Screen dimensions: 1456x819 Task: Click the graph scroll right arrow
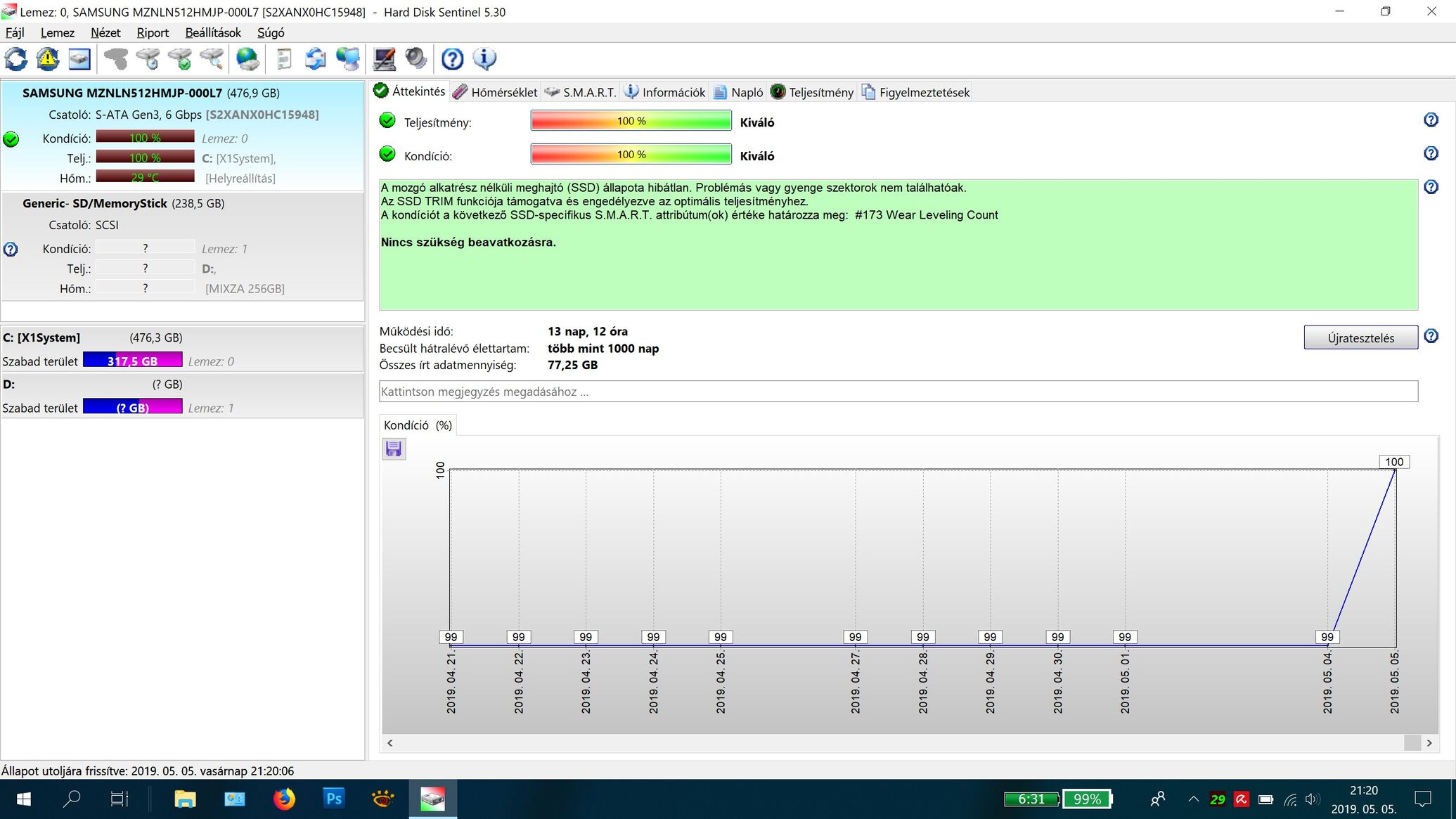tap(1429, 742)
